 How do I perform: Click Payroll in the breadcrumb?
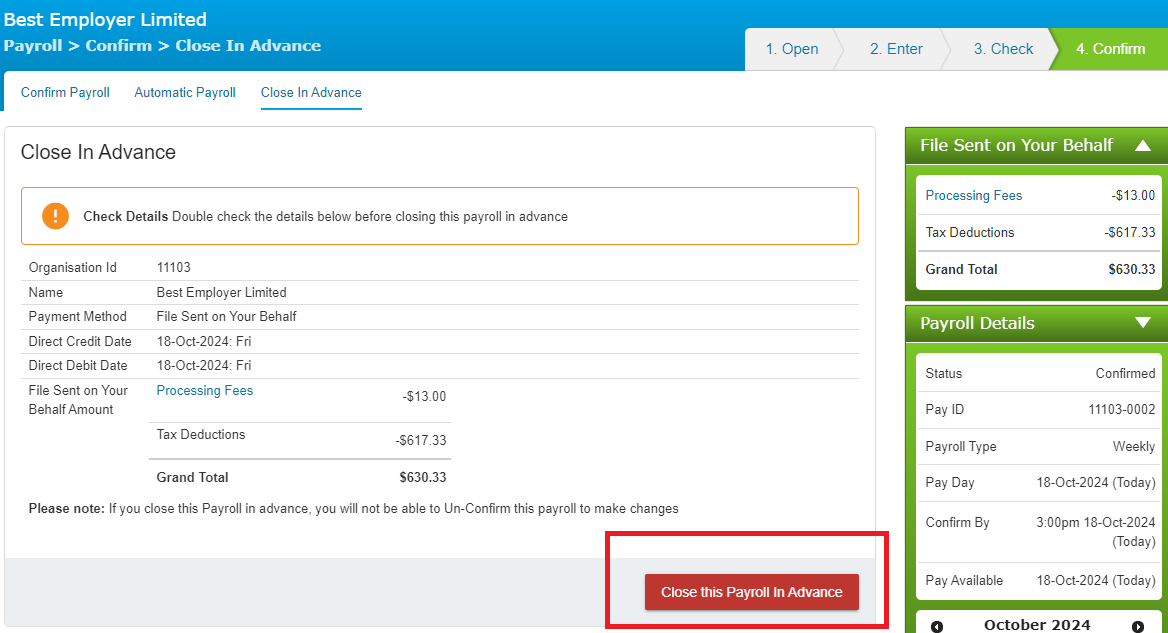point(33,45)
